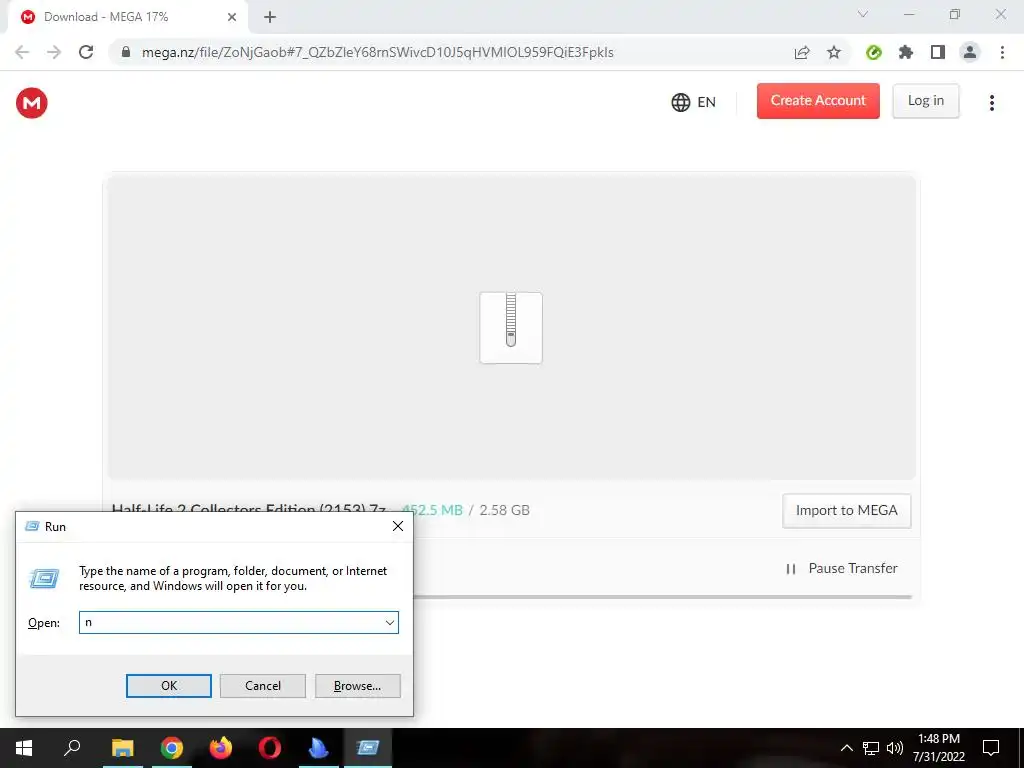Click the Half-Life 2 Collectors Edition filename
1024x768 pixels.
pyautogui.click(x=249, y=509)
